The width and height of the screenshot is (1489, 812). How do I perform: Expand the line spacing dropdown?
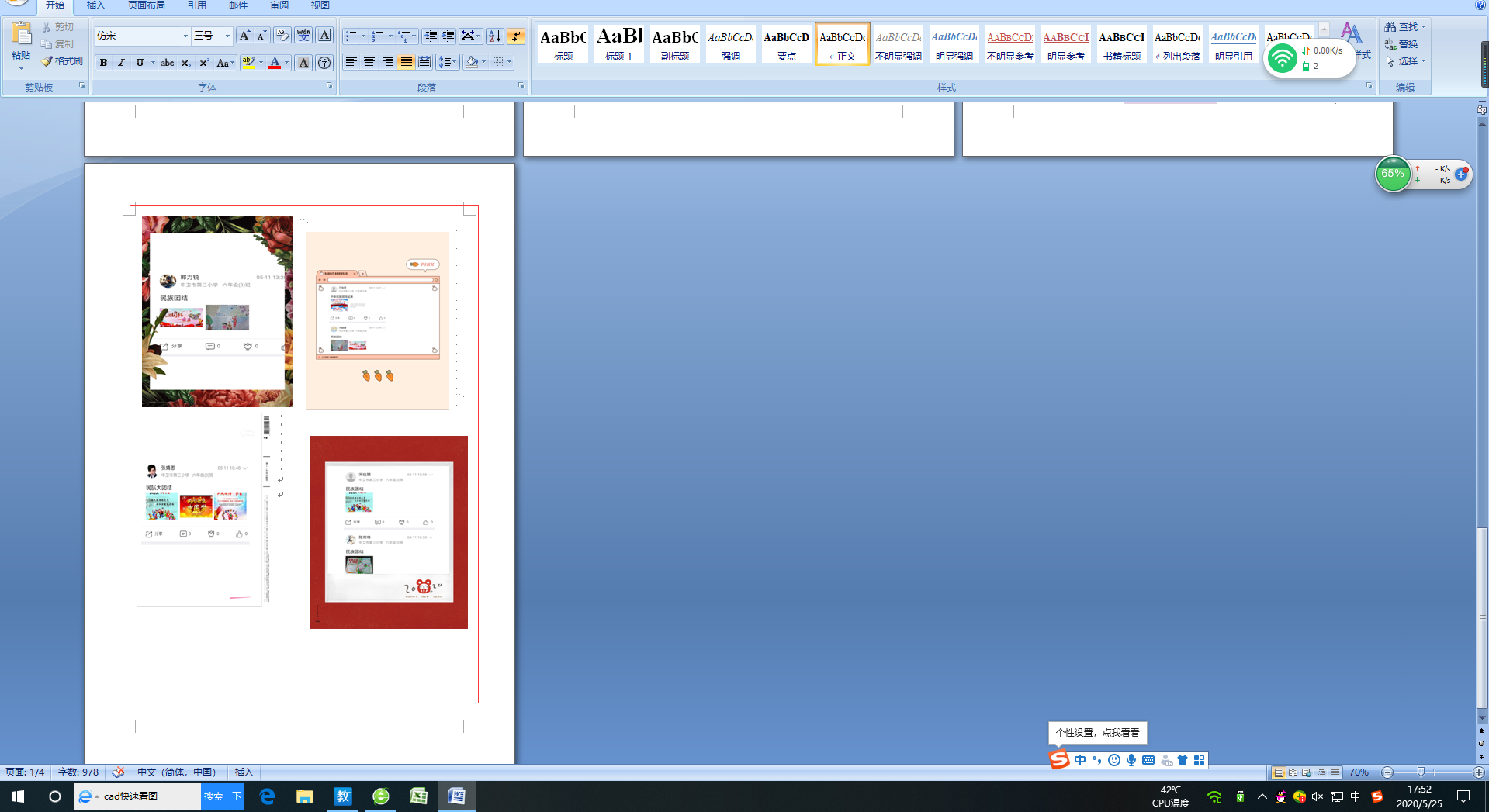pyautogui.click(x=455, y=62)
